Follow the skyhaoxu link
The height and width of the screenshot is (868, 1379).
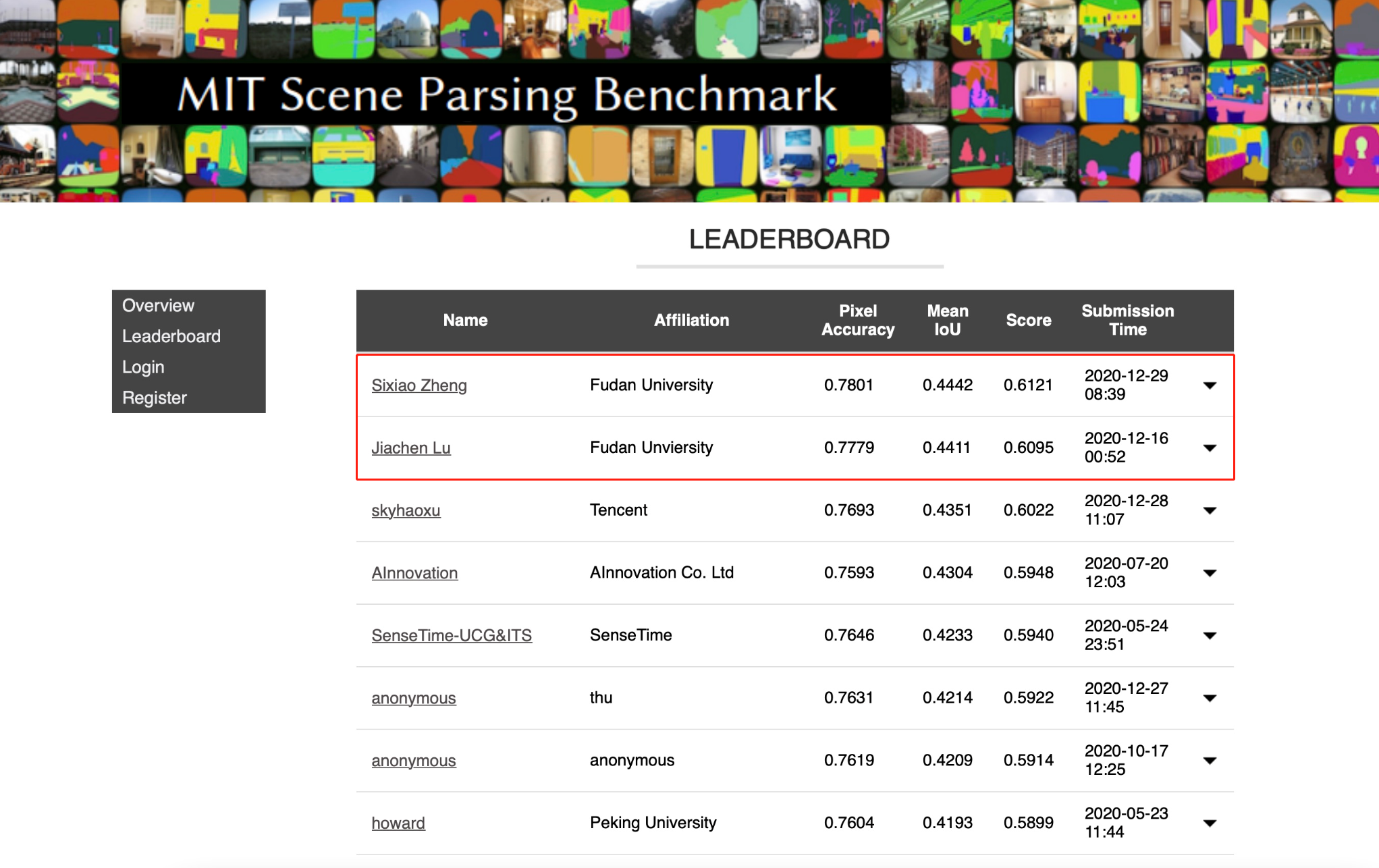pyautogui.click(x=406, y=510)
